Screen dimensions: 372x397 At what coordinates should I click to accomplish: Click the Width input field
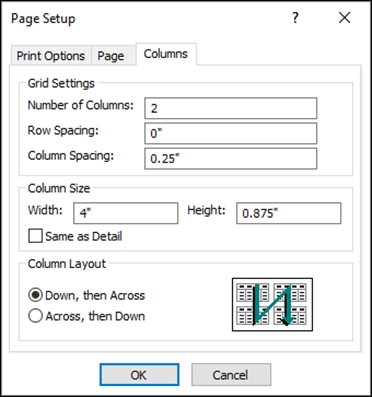pos(126,213)
